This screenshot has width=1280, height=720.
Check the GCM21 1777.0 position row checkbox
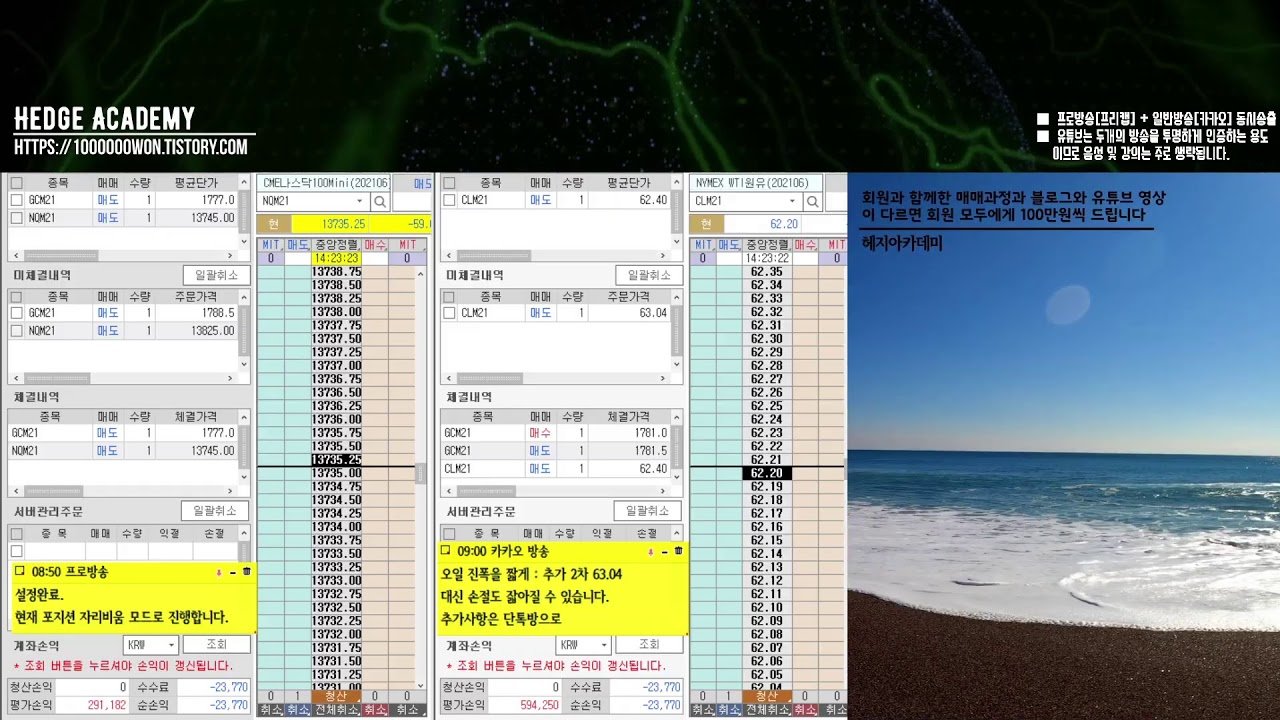tap(16, 200)
